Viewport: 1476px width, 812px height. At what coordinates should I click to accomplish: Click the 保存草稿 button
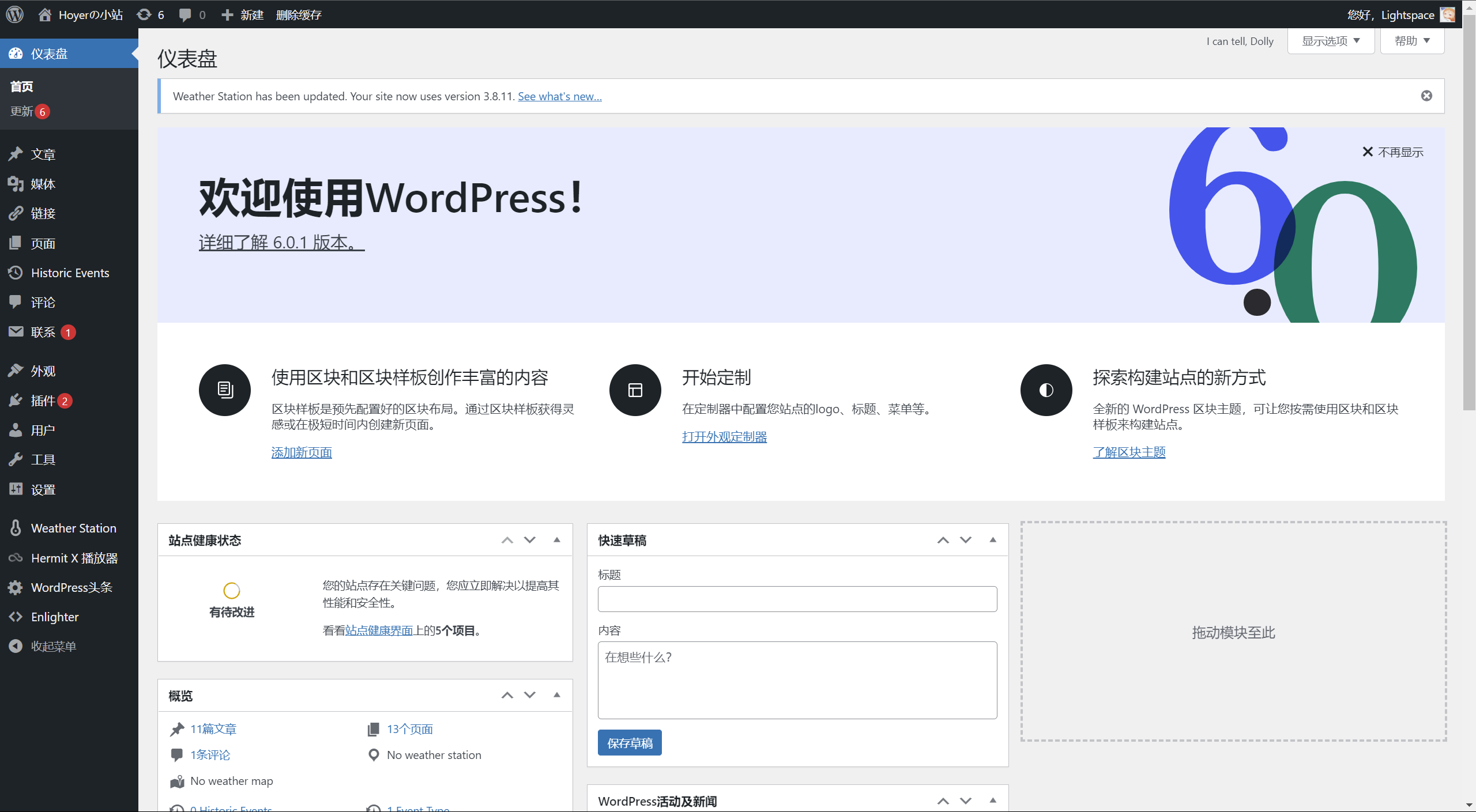pos(630,743)
